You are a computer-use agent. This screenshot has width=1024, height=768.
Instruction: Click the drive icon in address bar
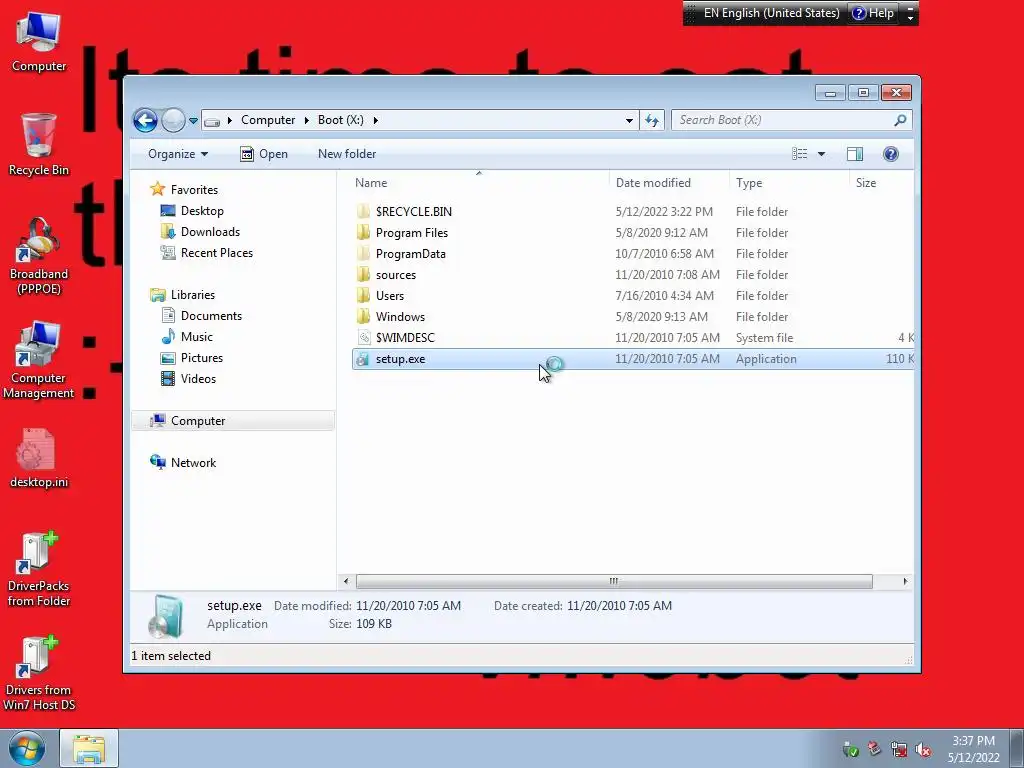(212, 121)
